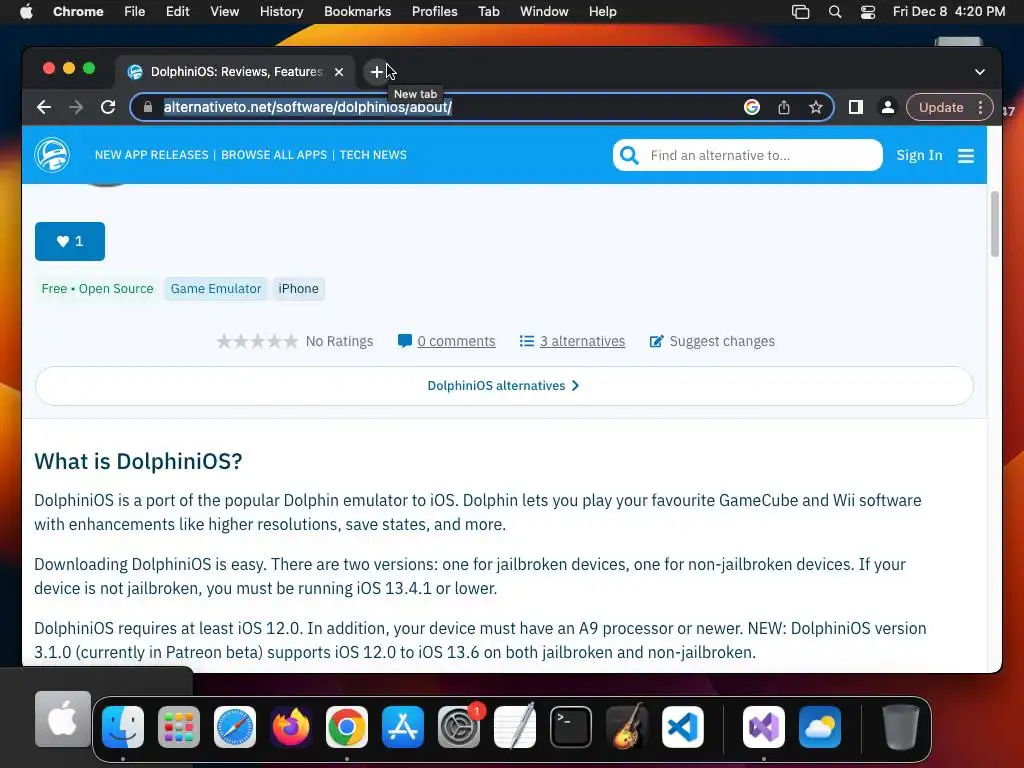Open the Chrome menu in menu bar
This screenshot has height=768, width=1024.
pyautogui.click(x=78, y=12)
